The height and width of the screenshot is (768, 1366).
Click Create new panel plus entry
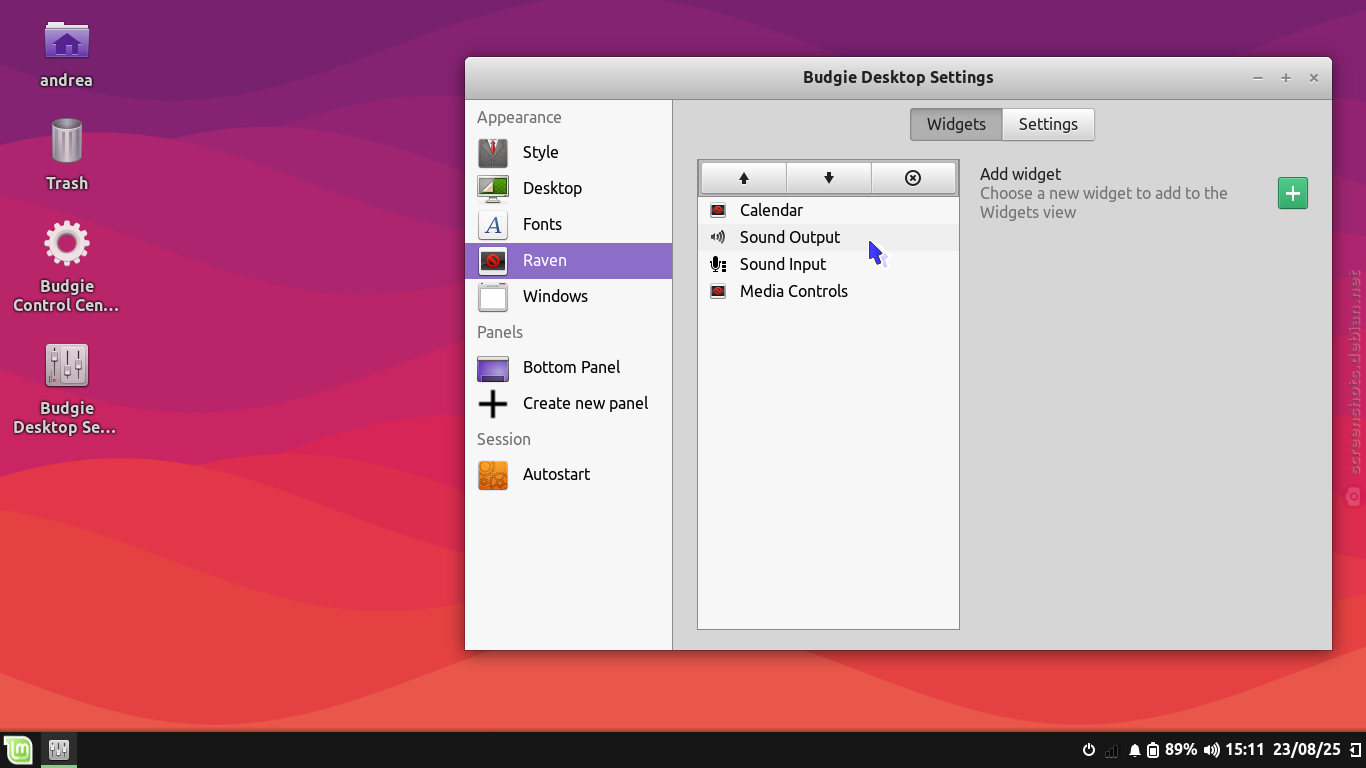pyautogui.click(x=568, y=403)
